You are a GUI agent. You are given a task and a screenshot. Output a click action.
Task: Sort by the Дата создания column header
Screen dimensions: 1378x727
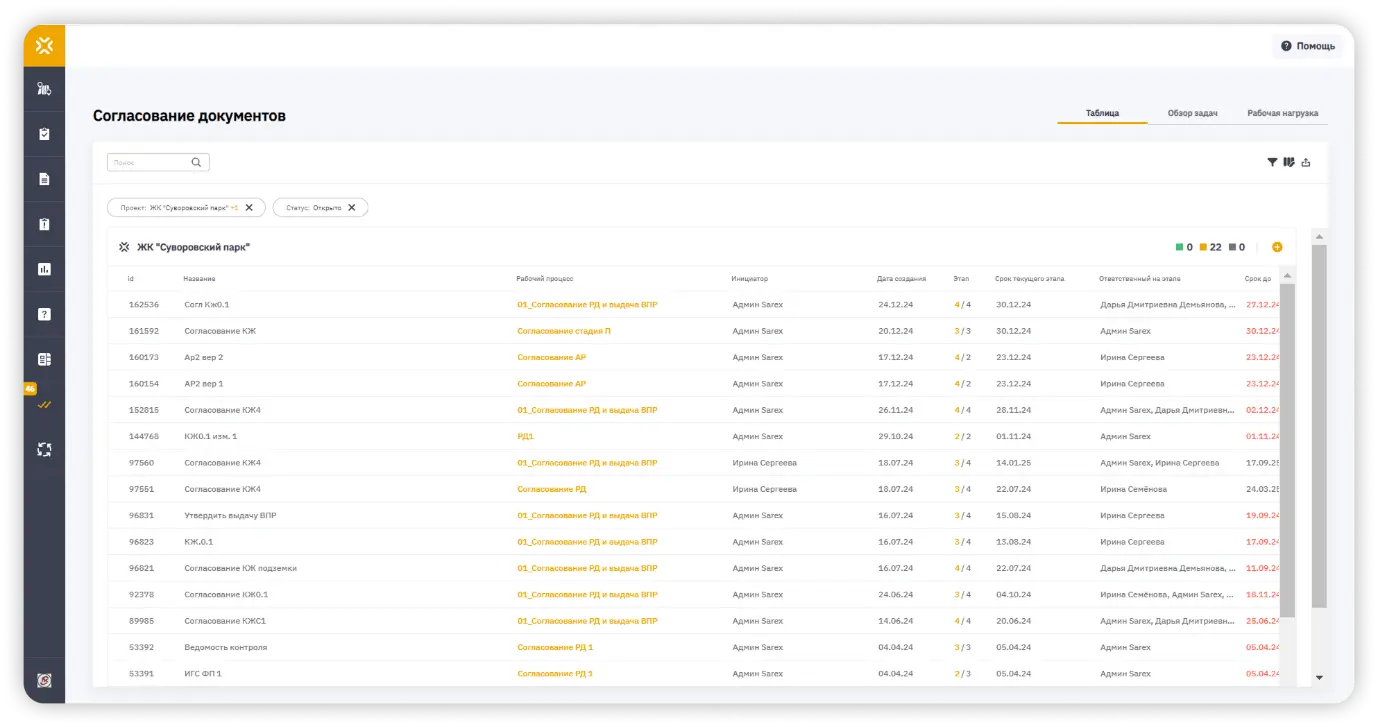click(x=901, y=279)
